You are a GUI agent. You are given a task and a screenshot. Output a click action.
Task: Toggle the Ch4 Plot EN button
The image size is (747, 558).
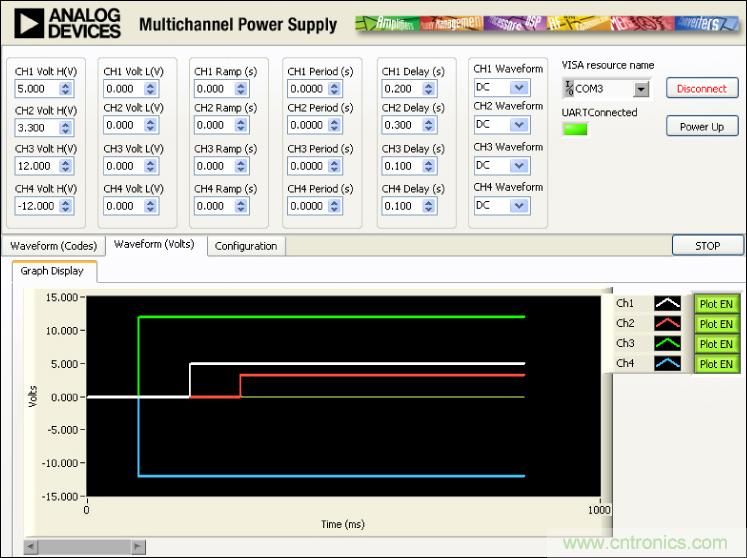click(x=715, y=364)
